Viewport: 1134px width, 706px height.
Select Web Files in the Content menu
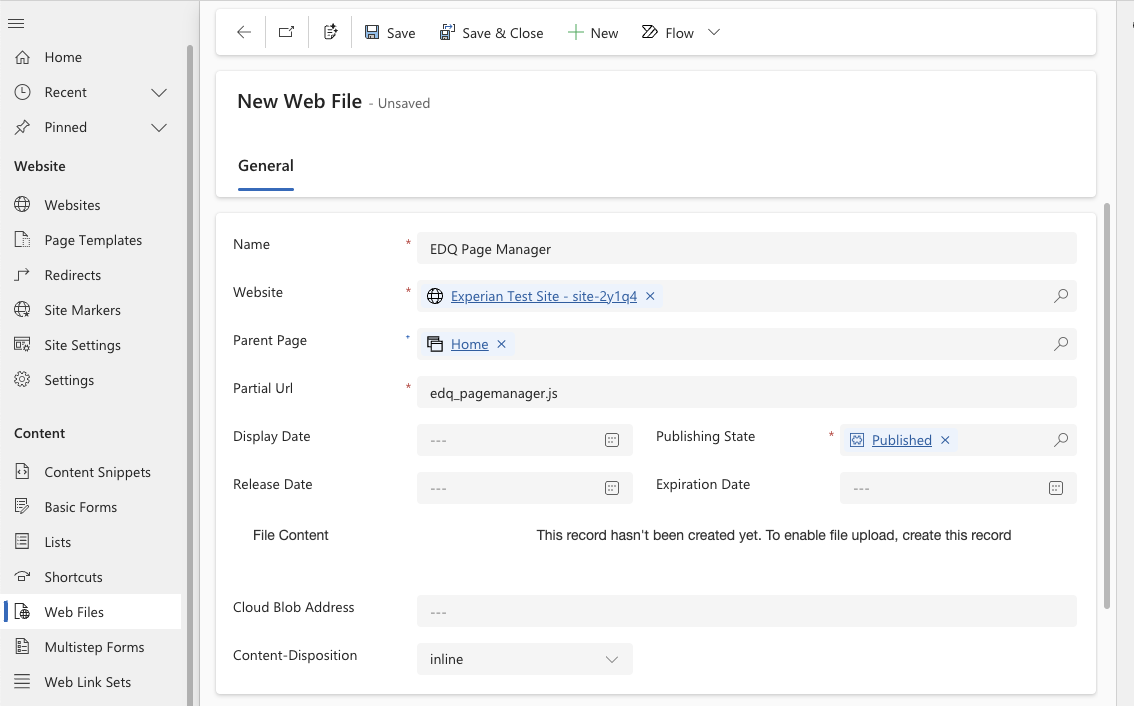point(72,611)
